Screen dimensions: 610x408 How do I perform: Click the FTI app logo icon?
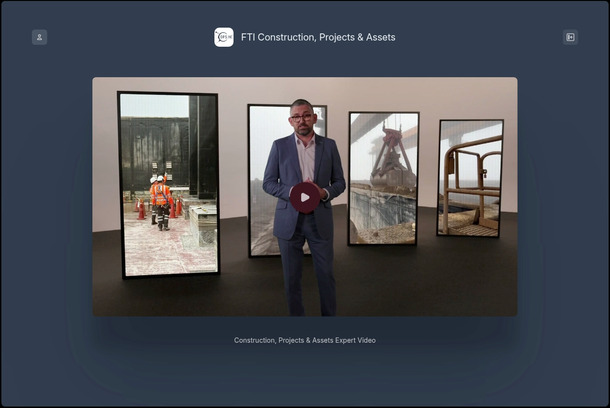pos(224,37)
